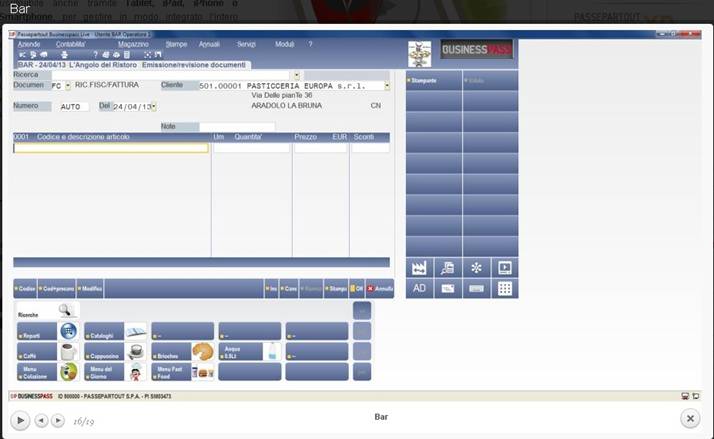Screen dimensions: 714x439
Task: Click the article code input field
Action: [x=111, y=148]
